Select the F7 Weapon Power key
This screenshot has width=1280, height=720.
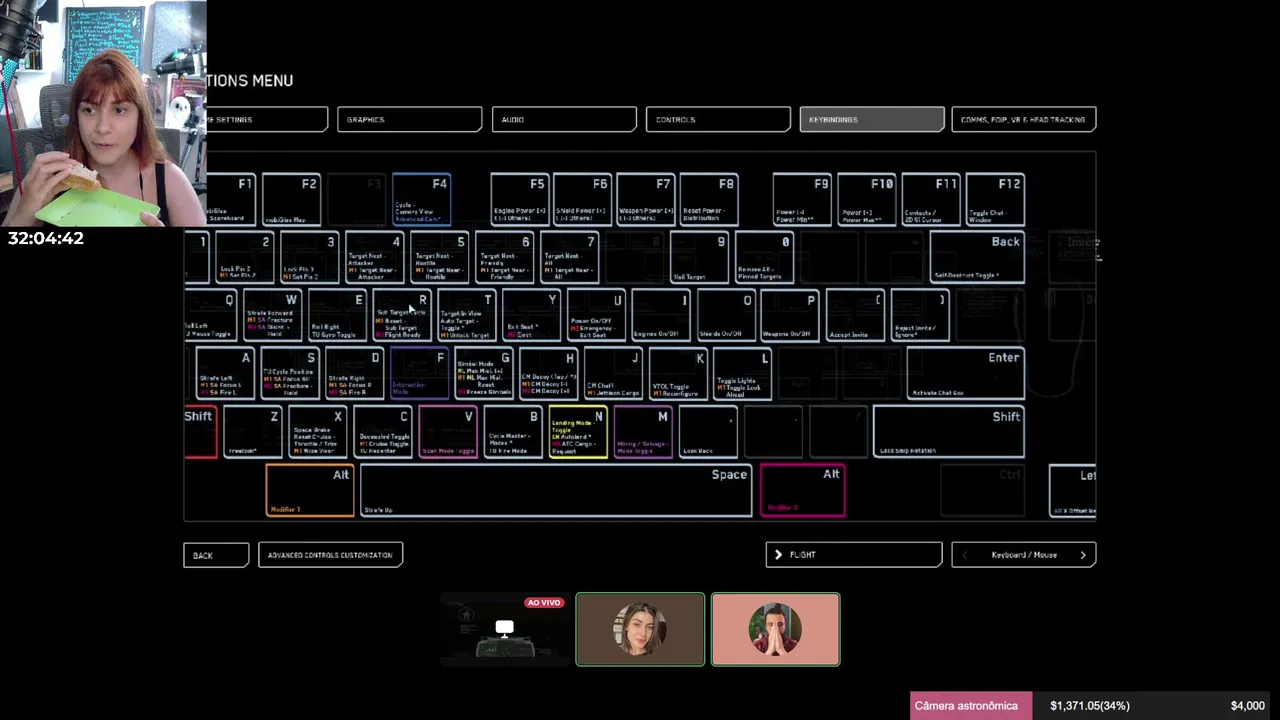645,200
